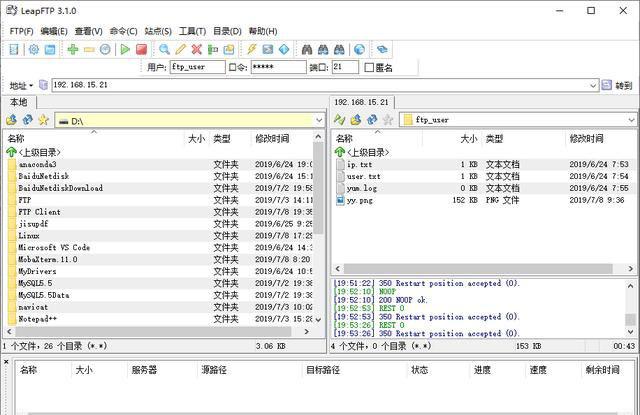This screenshot has width=640, height=415.
Task: Click the second binoculars search icon
Action: coord(323,49)
